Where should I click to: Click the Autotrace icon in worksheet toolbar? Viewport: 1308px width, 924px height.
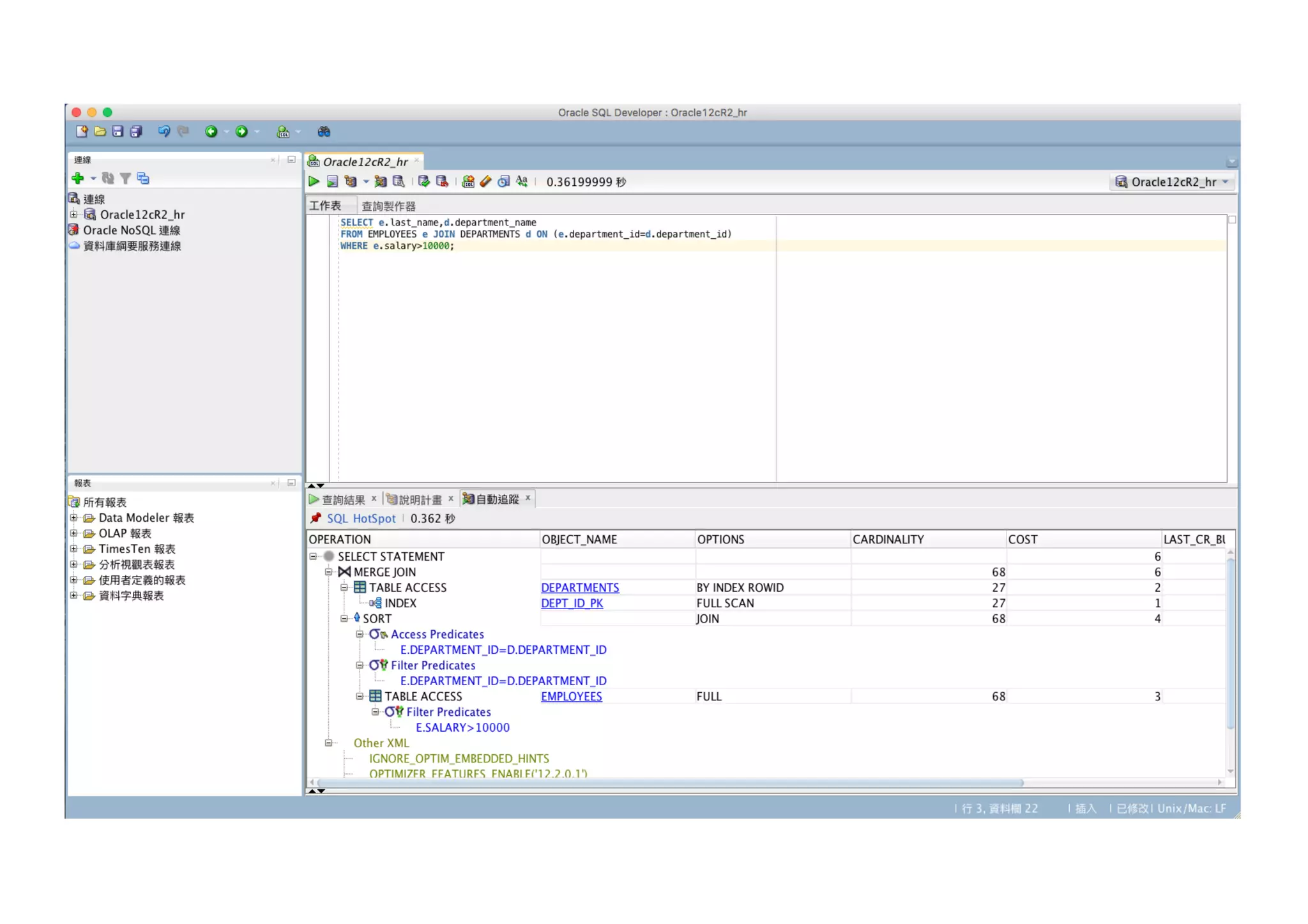point(381,181)
